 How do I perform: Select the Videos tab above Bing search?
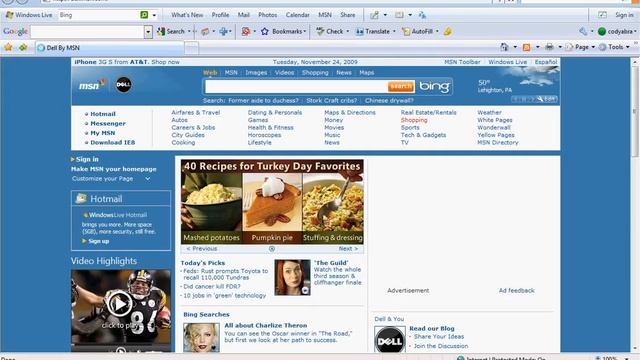(x=284, y=73)
